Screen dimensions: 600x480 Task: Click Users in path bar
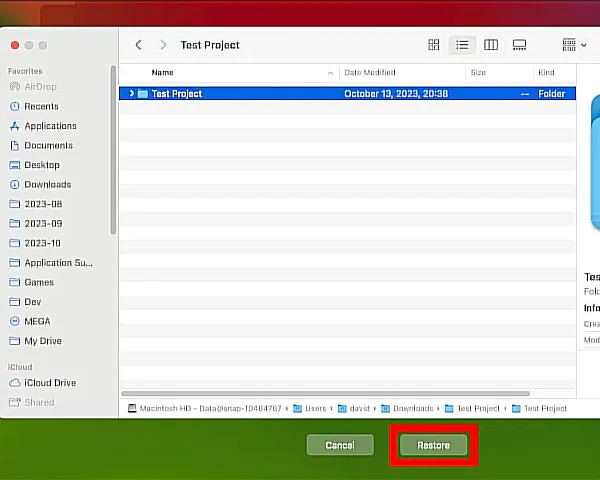(x=310, y=408)
